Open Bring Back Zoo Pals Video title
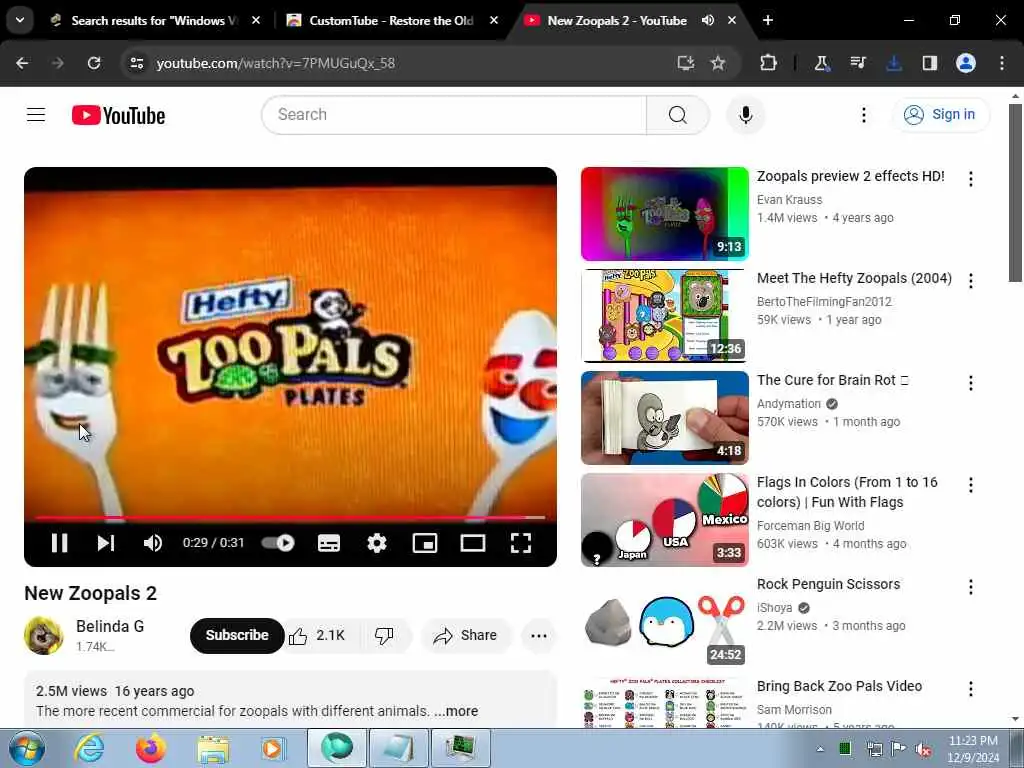The width and height of the screenshot is (1024, 768). 839,686
